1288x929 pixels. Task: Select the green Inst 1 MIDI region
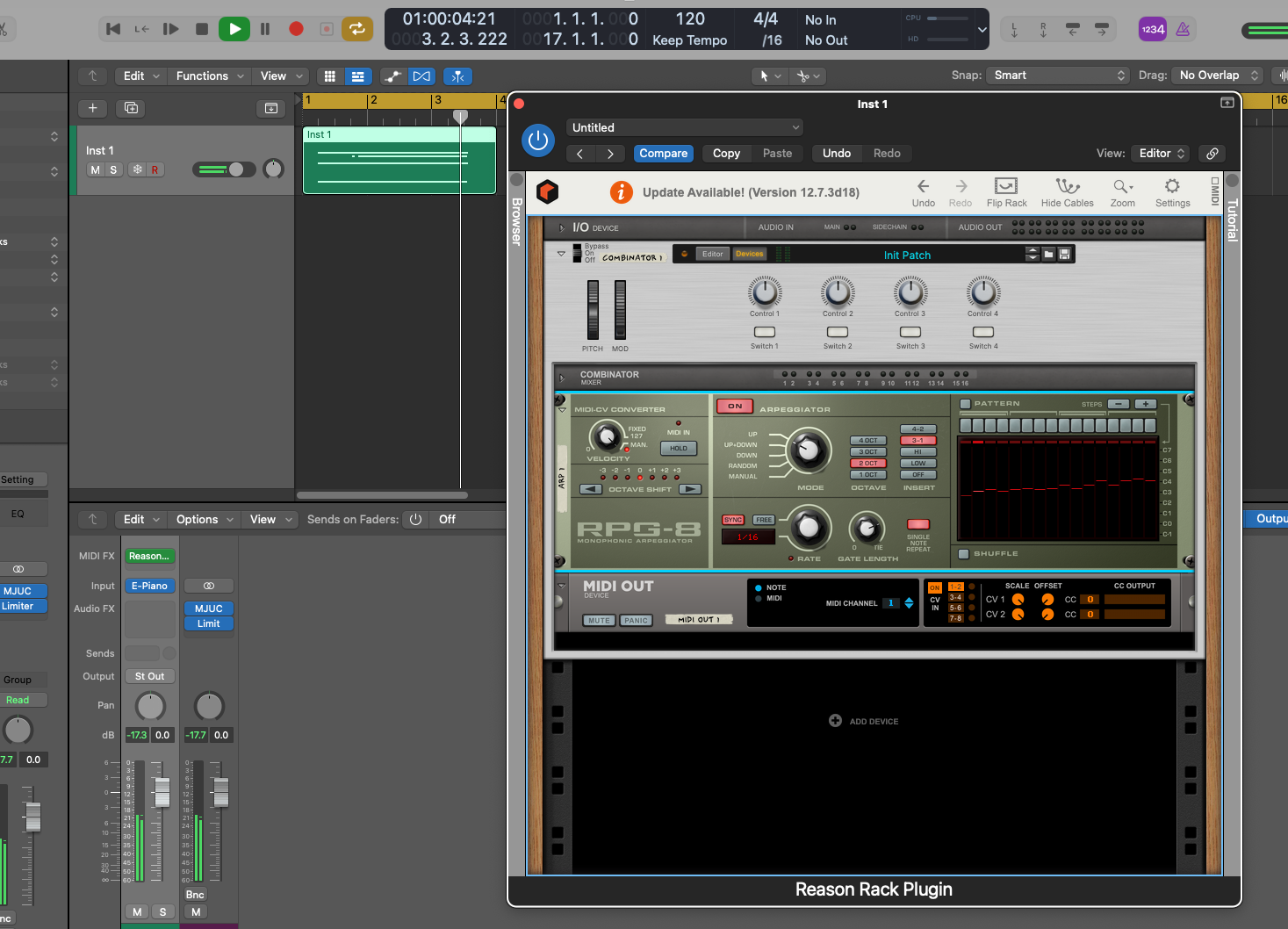click(399, 161)
